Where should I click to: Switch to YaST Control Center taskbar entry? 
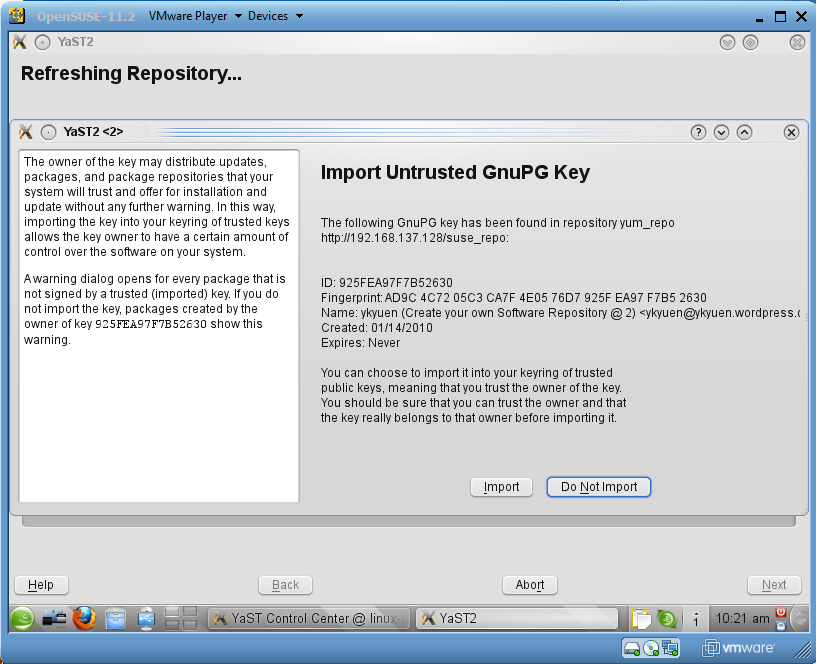pos(309,619)
